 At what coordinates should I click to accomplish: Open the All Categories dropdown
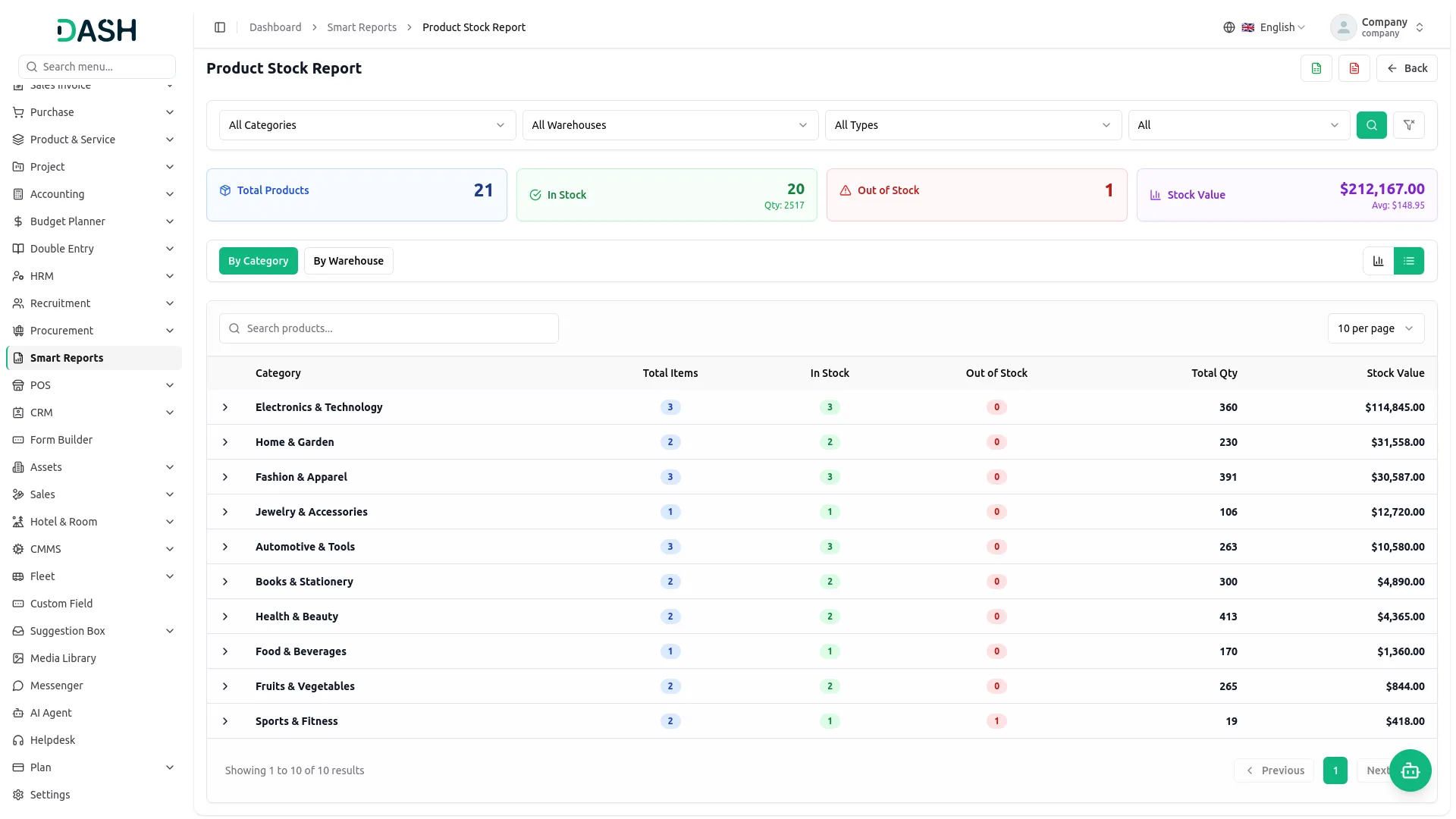click(x=367, y=125)
